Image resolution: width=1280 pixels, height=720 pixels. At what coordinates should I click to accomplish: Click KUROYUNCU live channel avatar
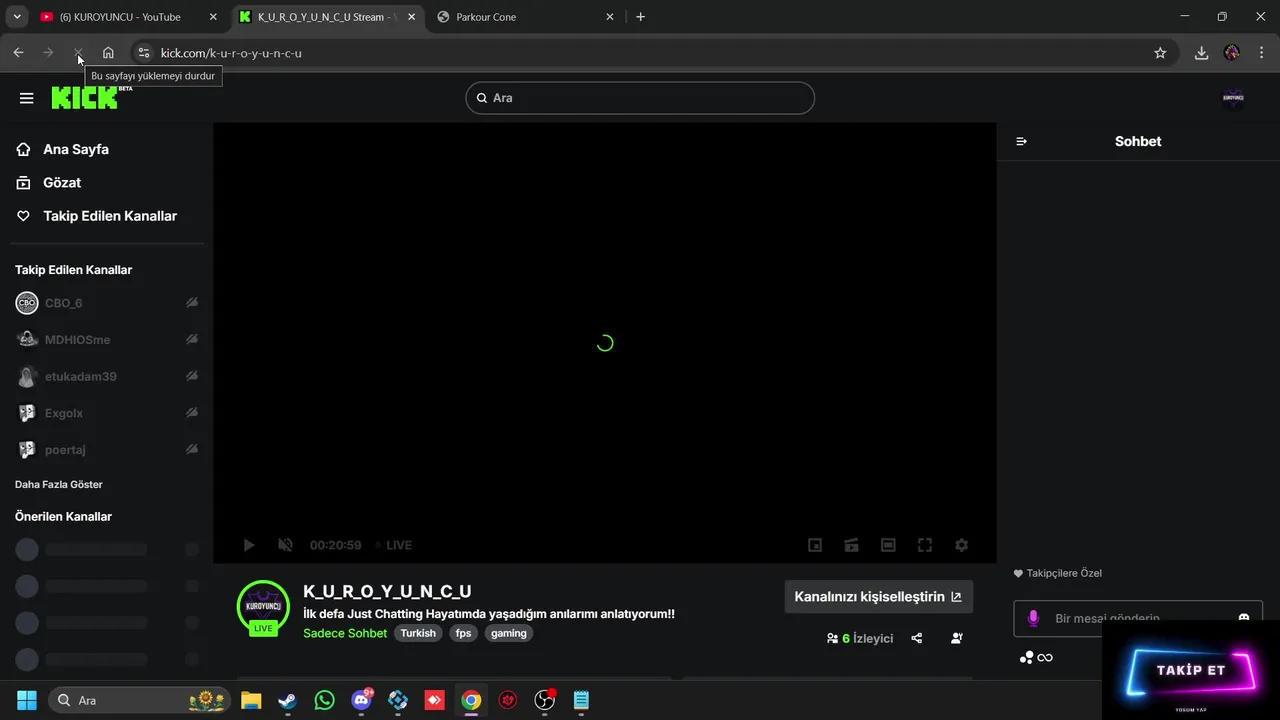263,607
